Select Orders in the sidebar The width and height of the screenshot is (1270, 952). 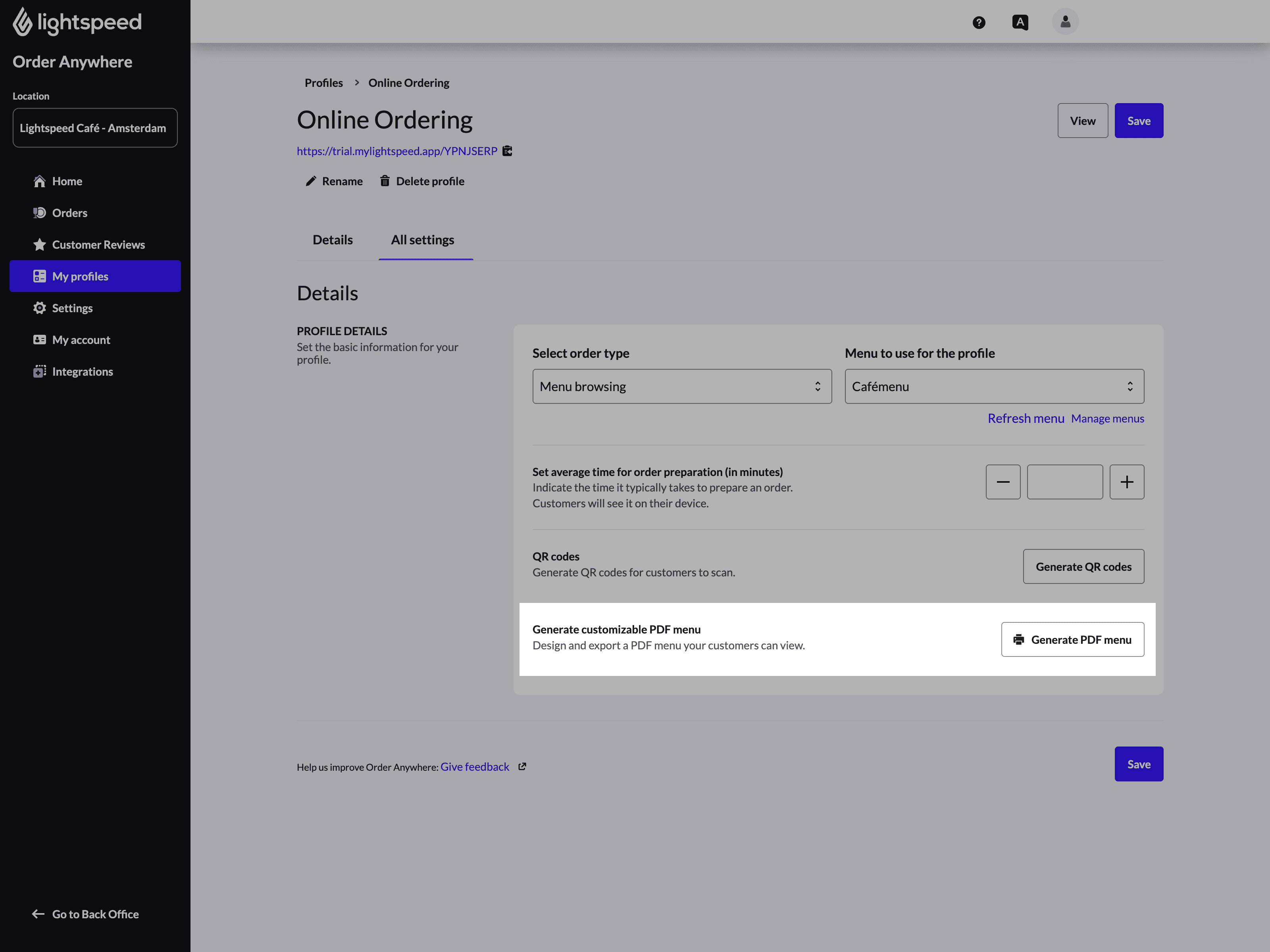tap(70, 212)
